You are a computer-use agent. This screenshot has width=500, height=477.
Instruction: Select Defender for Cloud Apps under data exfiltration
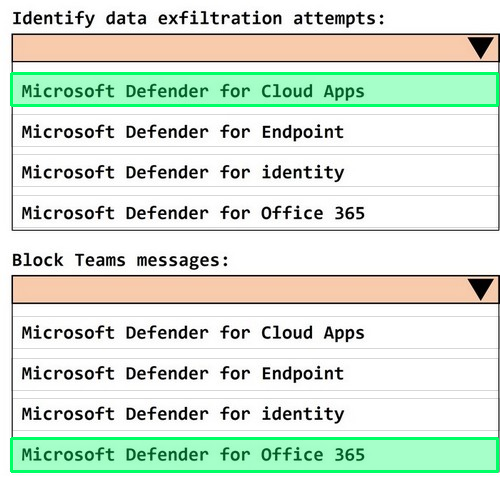tap(255, 90)
